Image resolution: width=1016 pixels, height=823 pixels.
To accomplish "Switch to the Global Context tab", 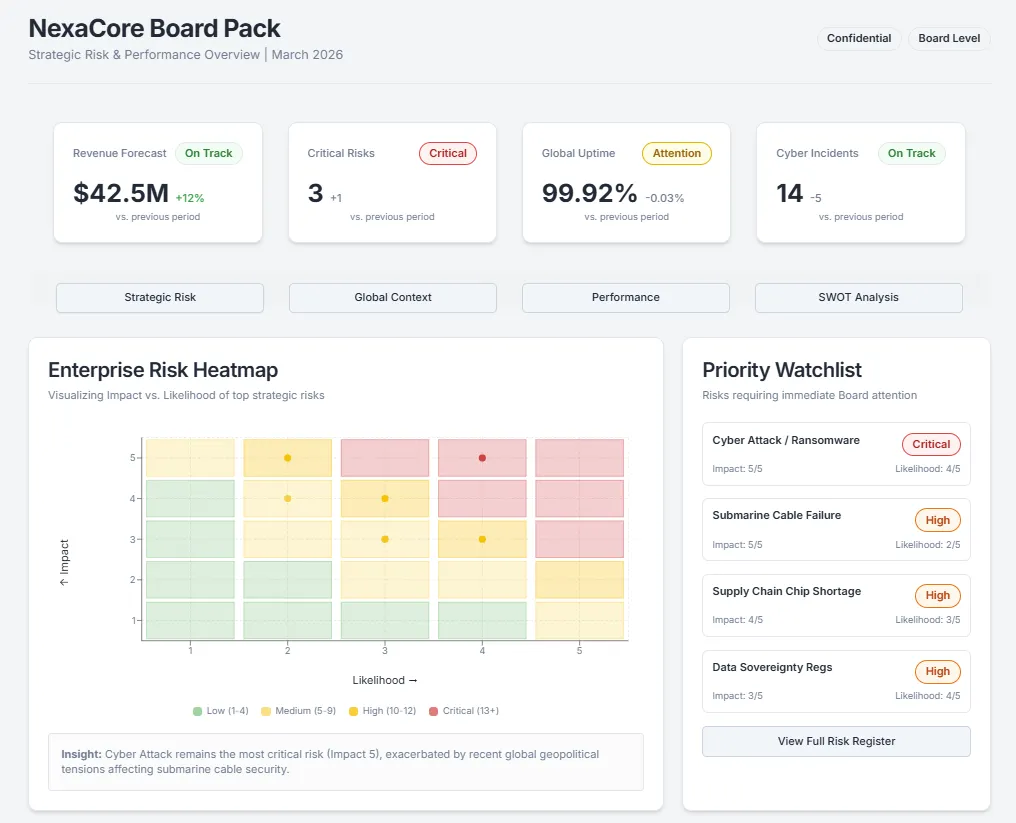I will (x=393, y=297).
